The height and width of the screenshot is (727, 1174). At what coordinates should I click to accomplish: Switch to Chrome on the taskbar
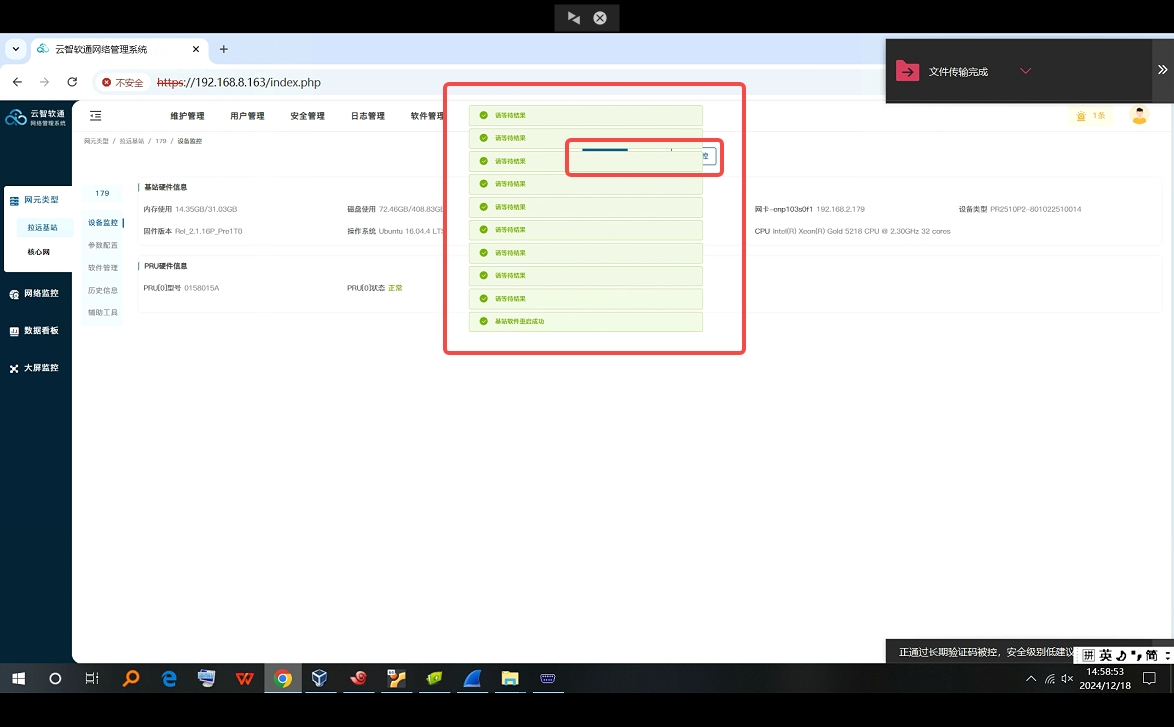tap(283, 678)
